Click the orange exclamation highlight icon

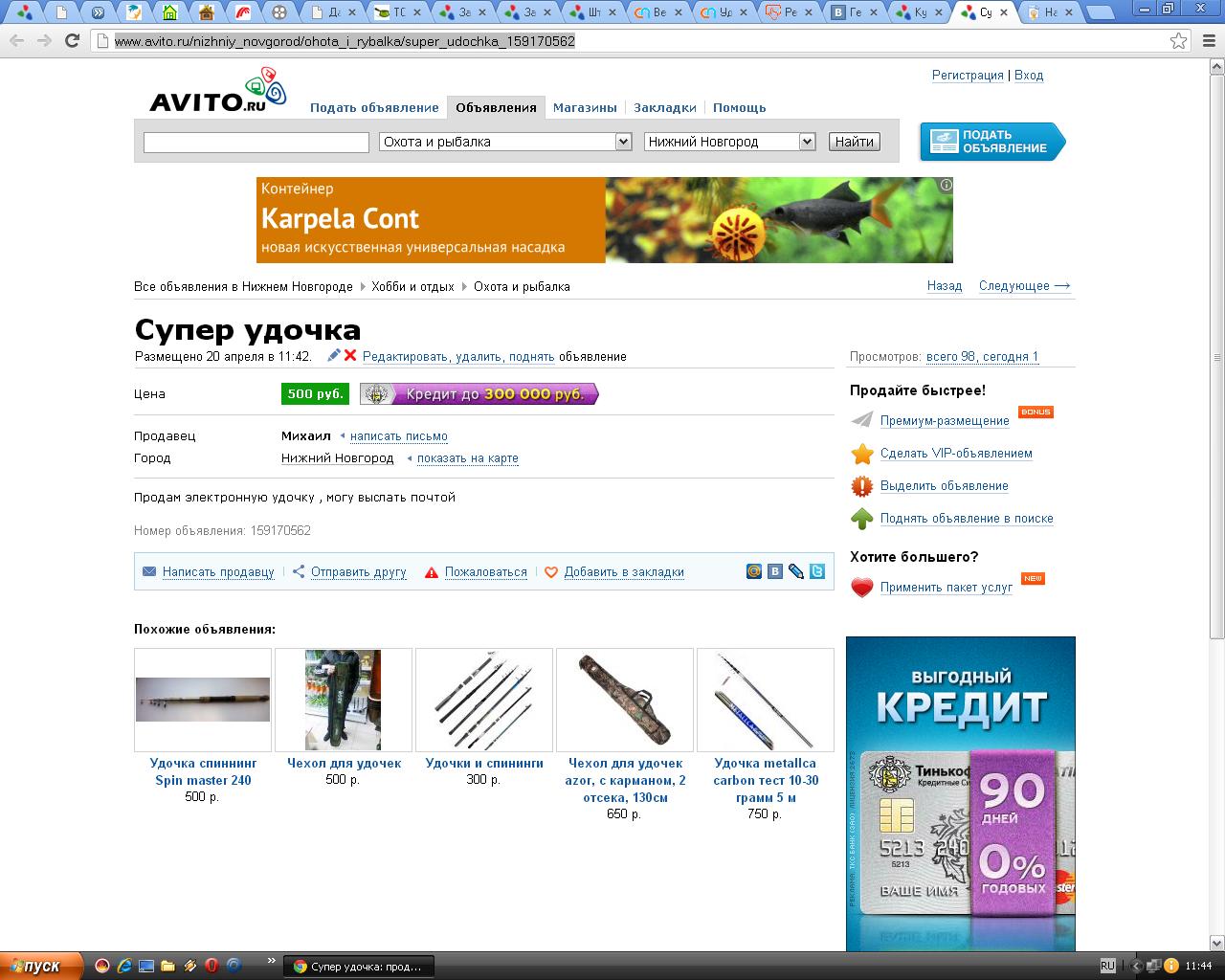pos(862,486)
